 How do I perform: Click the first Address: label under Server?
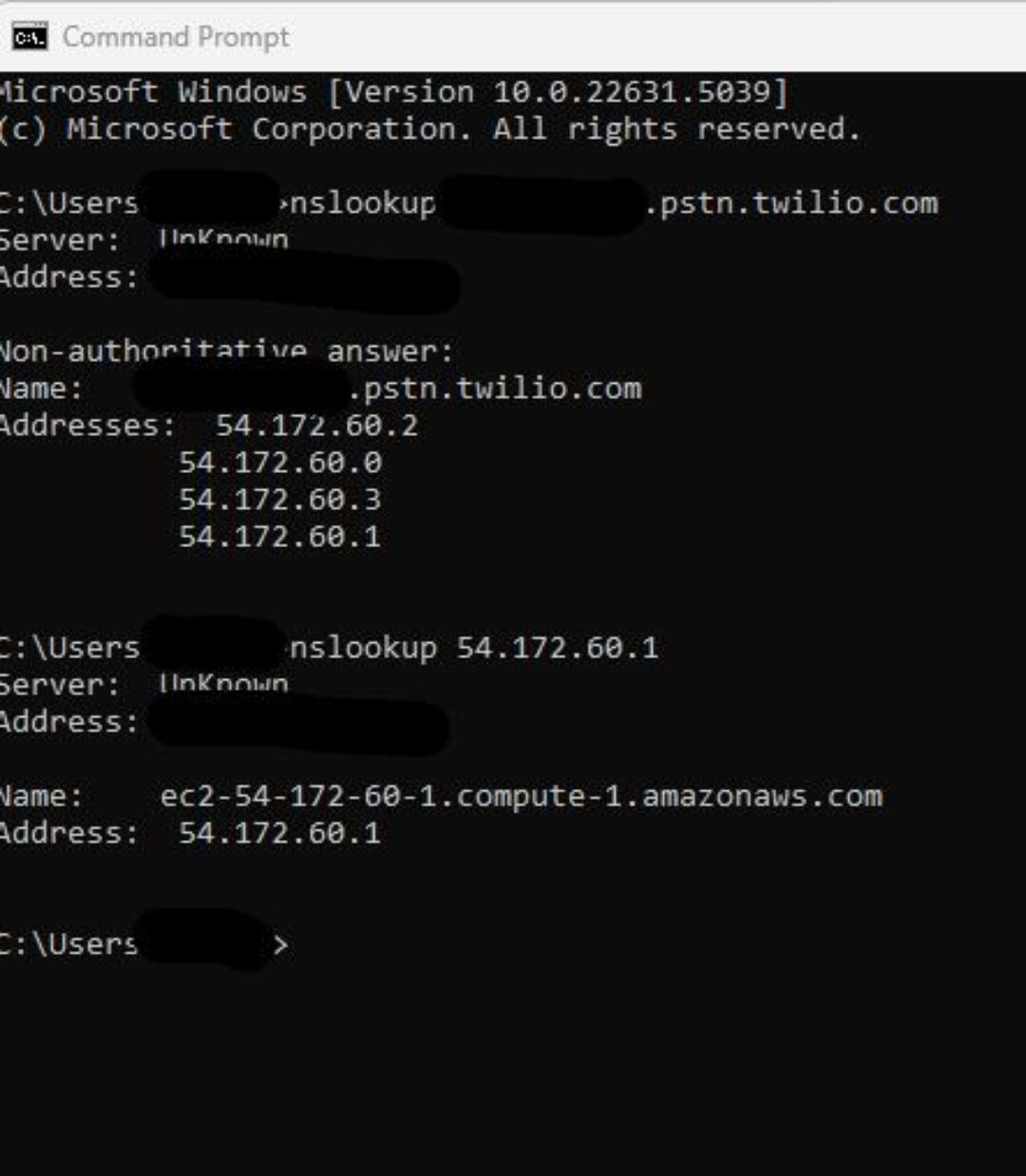[69, 277]
